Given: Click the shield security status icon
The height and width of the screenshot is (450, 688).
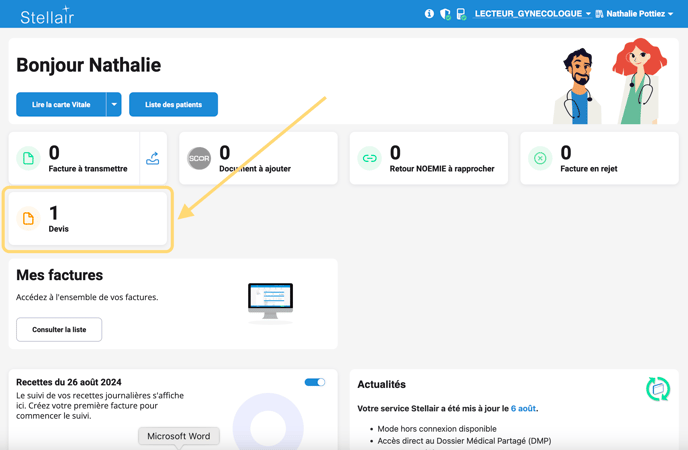Looking at the screenshot, I should coord(445,14).
